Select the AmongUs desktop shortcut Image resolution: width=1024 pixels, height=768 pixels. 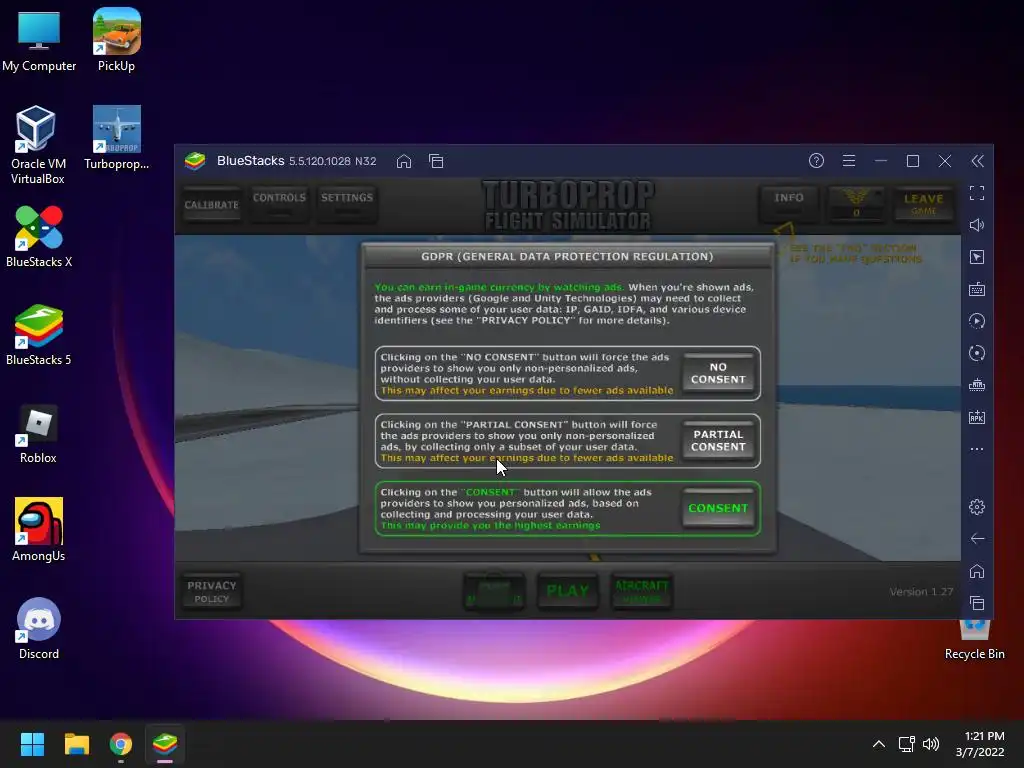click(x=39, y=530)
